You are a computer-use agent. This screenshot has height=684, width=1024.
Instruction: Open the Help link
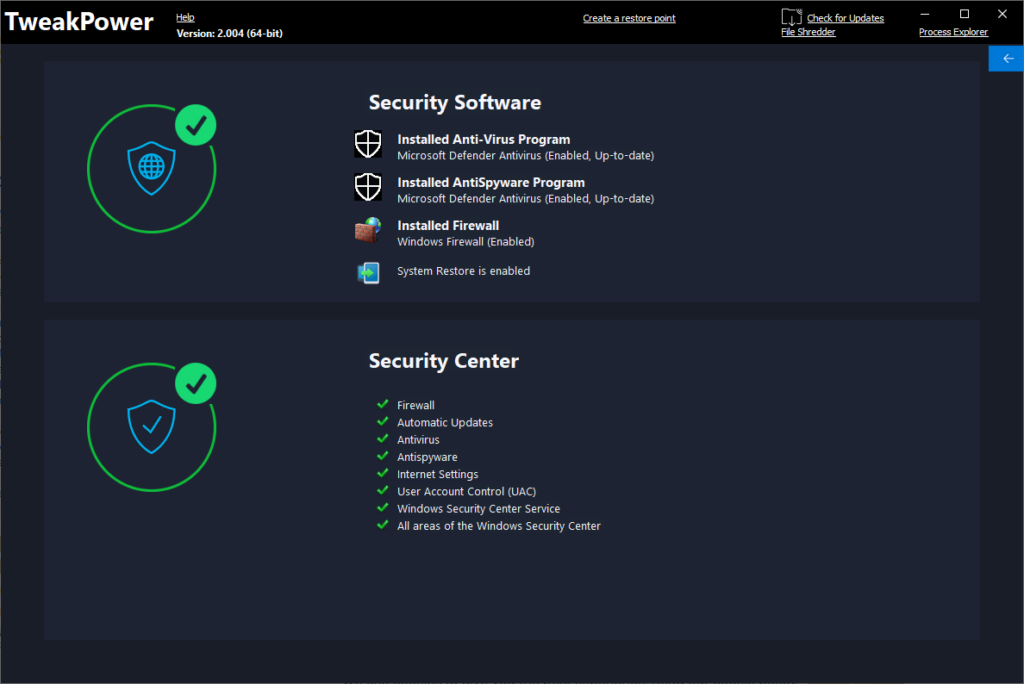(x=185, y=18)
